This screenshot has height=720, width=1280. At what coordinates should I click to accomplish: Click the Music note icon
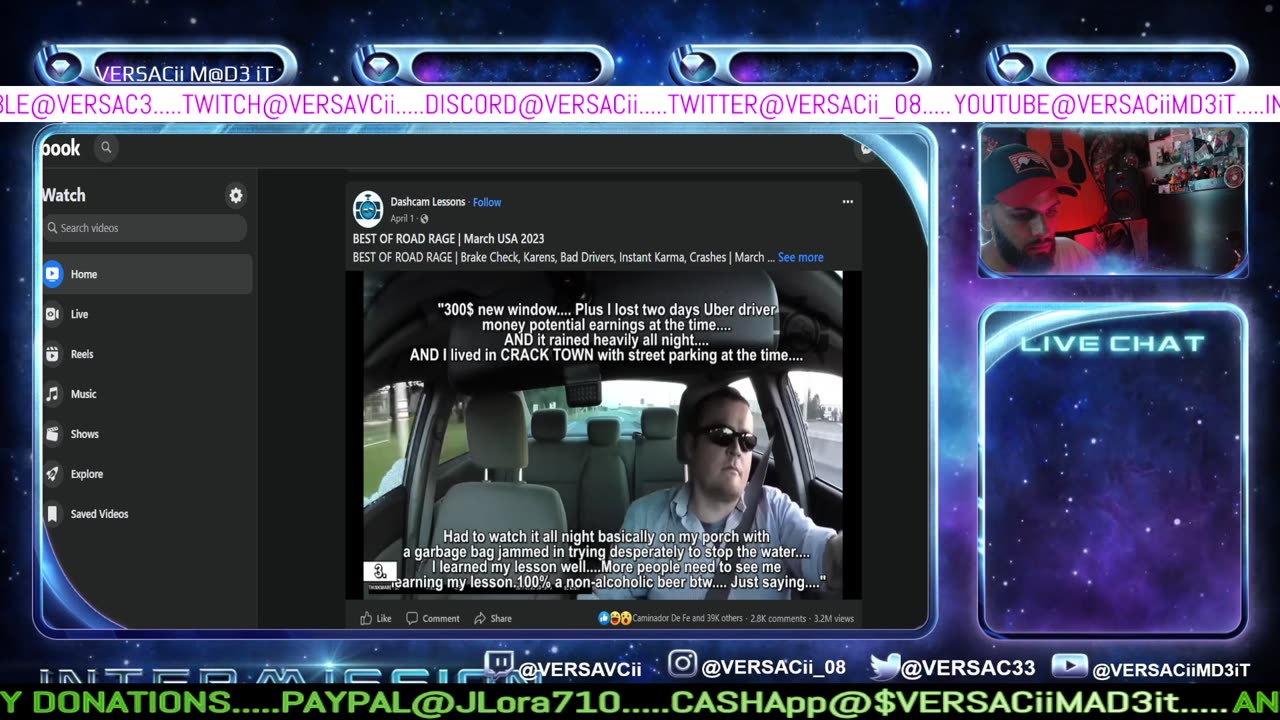click(x=52, y=394)
